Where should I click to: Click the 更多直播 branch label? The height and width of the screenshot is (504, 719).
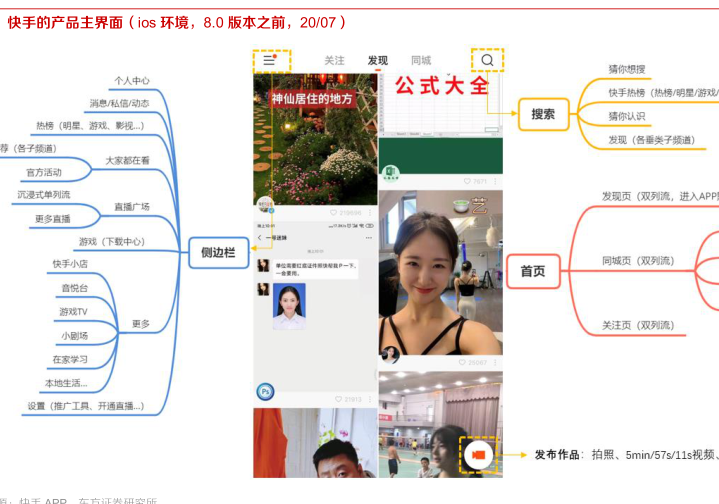point(53,219)
